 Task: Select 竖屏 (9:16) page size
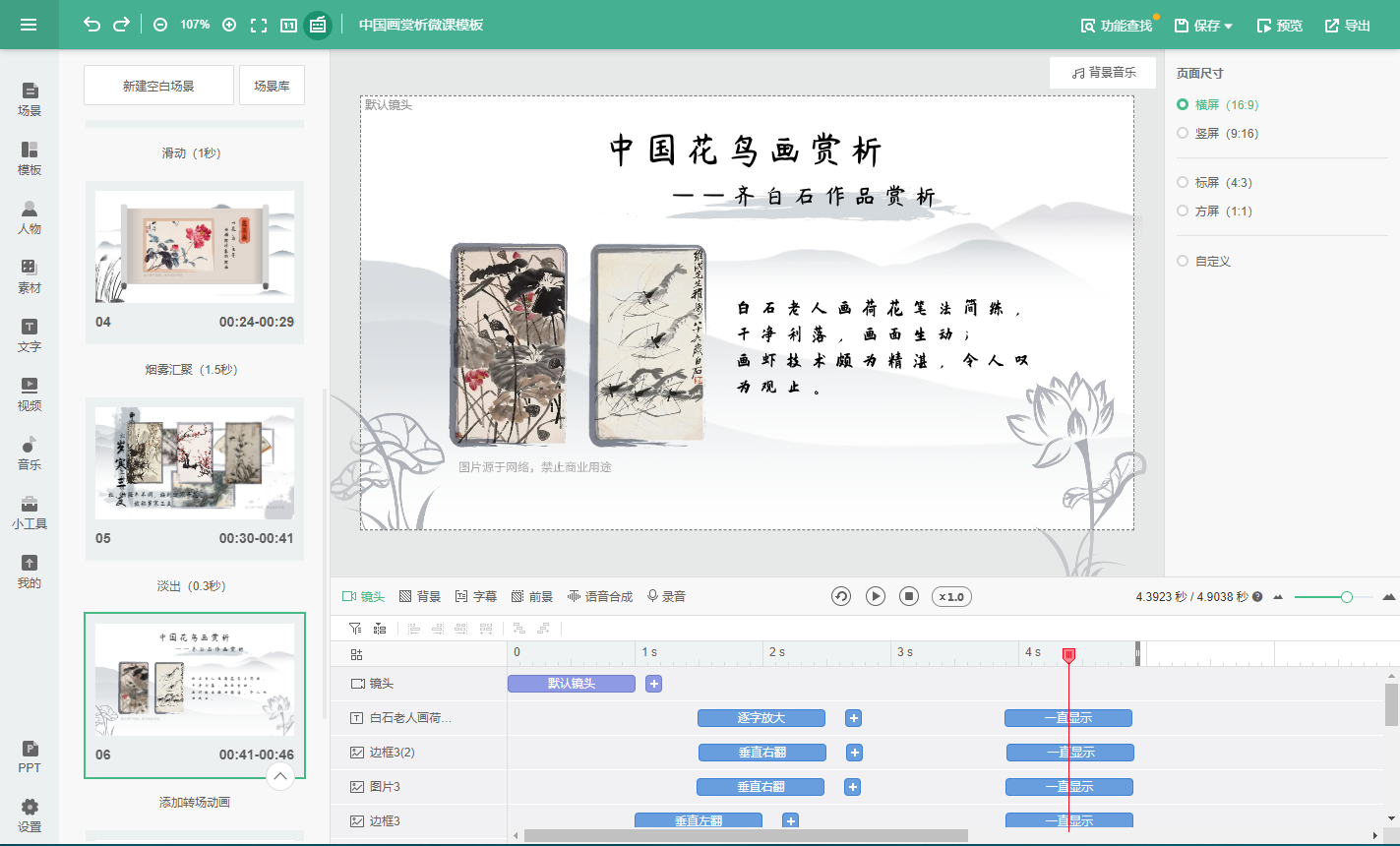1217,133
